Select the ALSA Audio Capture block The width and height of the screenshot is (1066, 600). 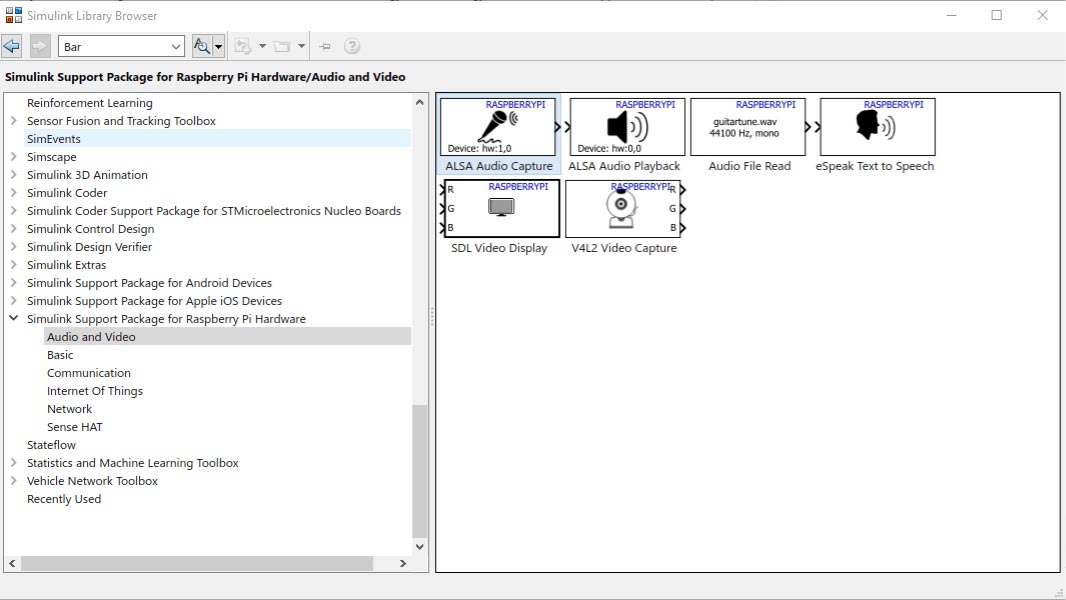498,127
